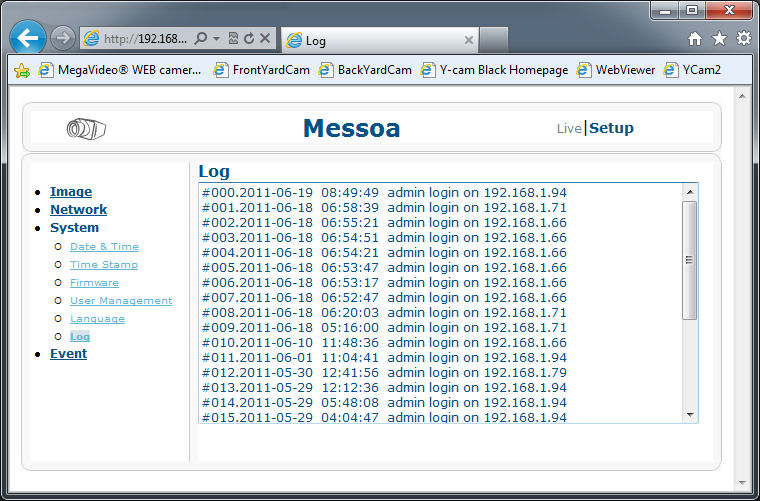Open a new blank tab

(493, 40)
